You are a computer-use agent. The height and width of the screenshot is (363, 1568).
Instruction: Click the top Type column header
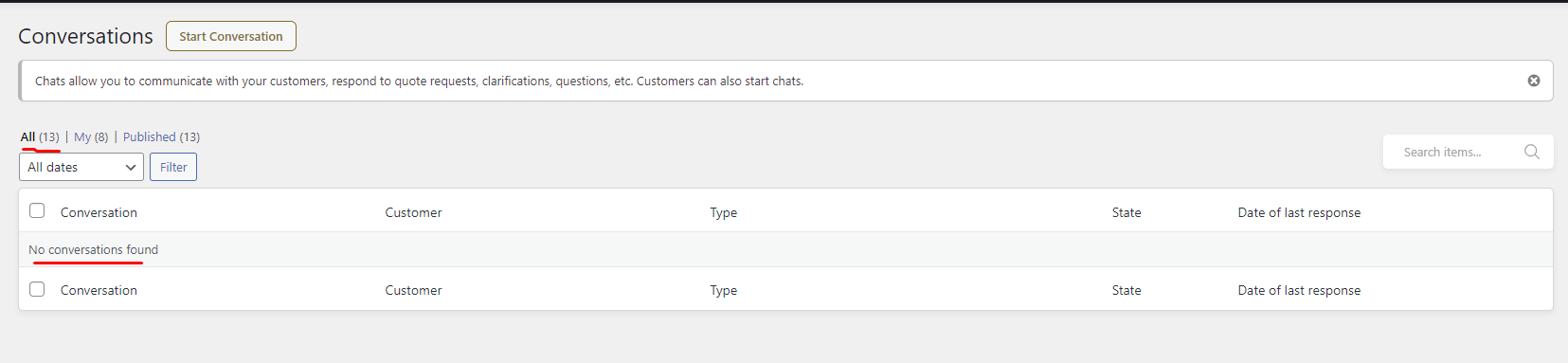(724, 212)
